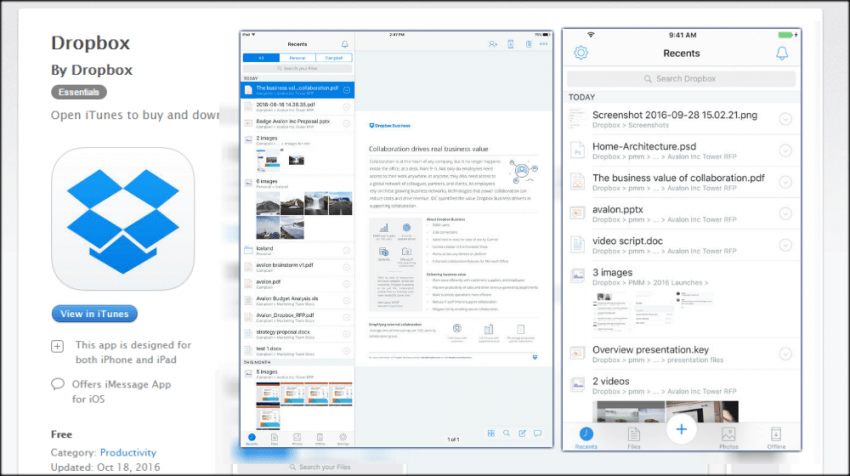Screen dimensions: 850x476
Task: Click file icon next to Screenshot 2016-09-28 row
Action: click(577, 119)
